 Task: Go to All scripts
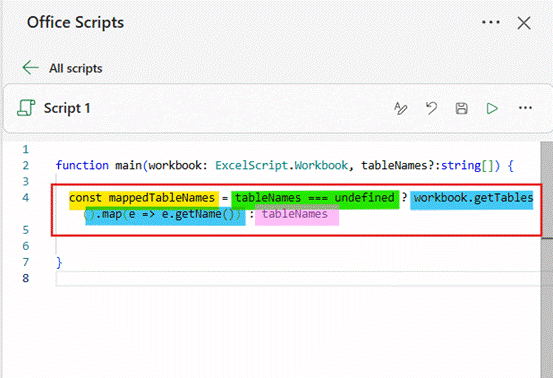75,68
